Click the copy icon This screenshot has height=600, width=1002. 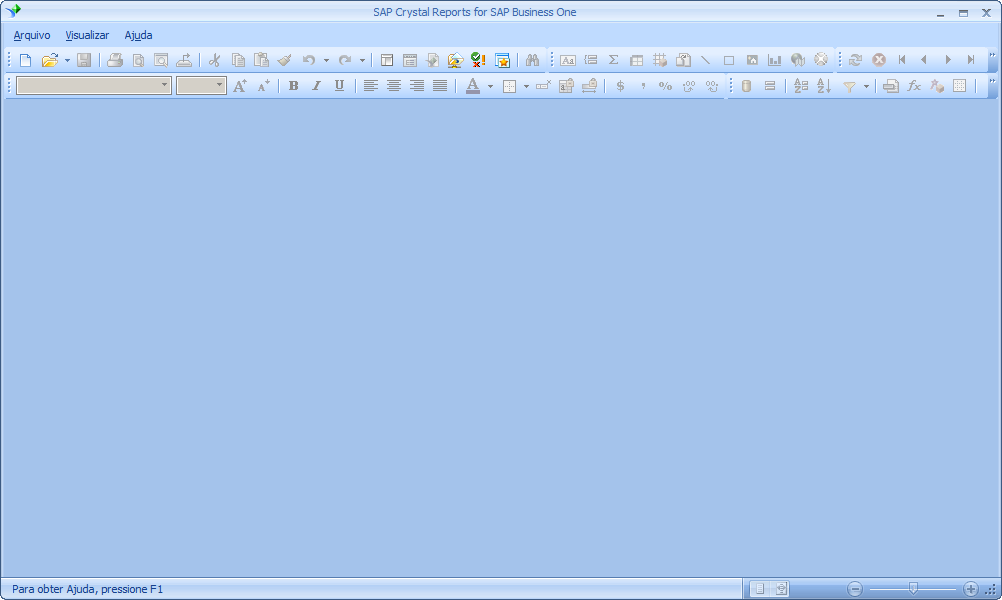coord(238,60)
